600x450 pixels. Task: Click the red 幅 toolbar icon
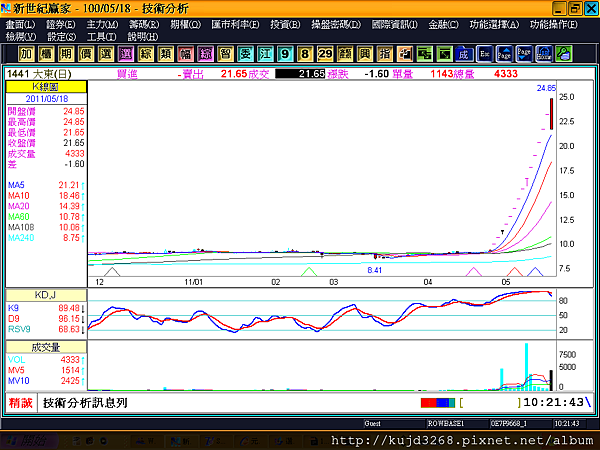pos(185,54)
